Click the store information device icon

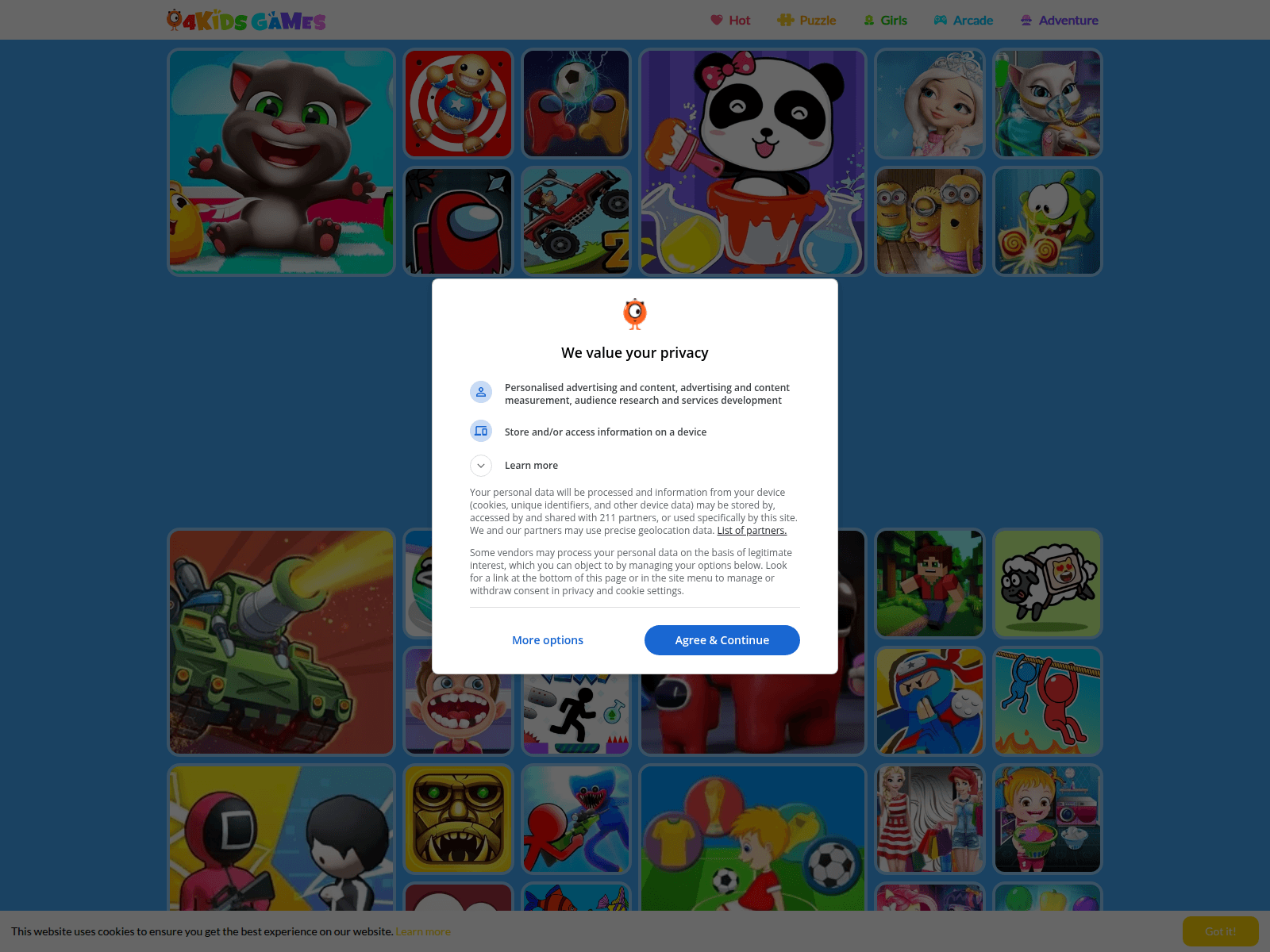pyautogui.click(x=481, y=431)
